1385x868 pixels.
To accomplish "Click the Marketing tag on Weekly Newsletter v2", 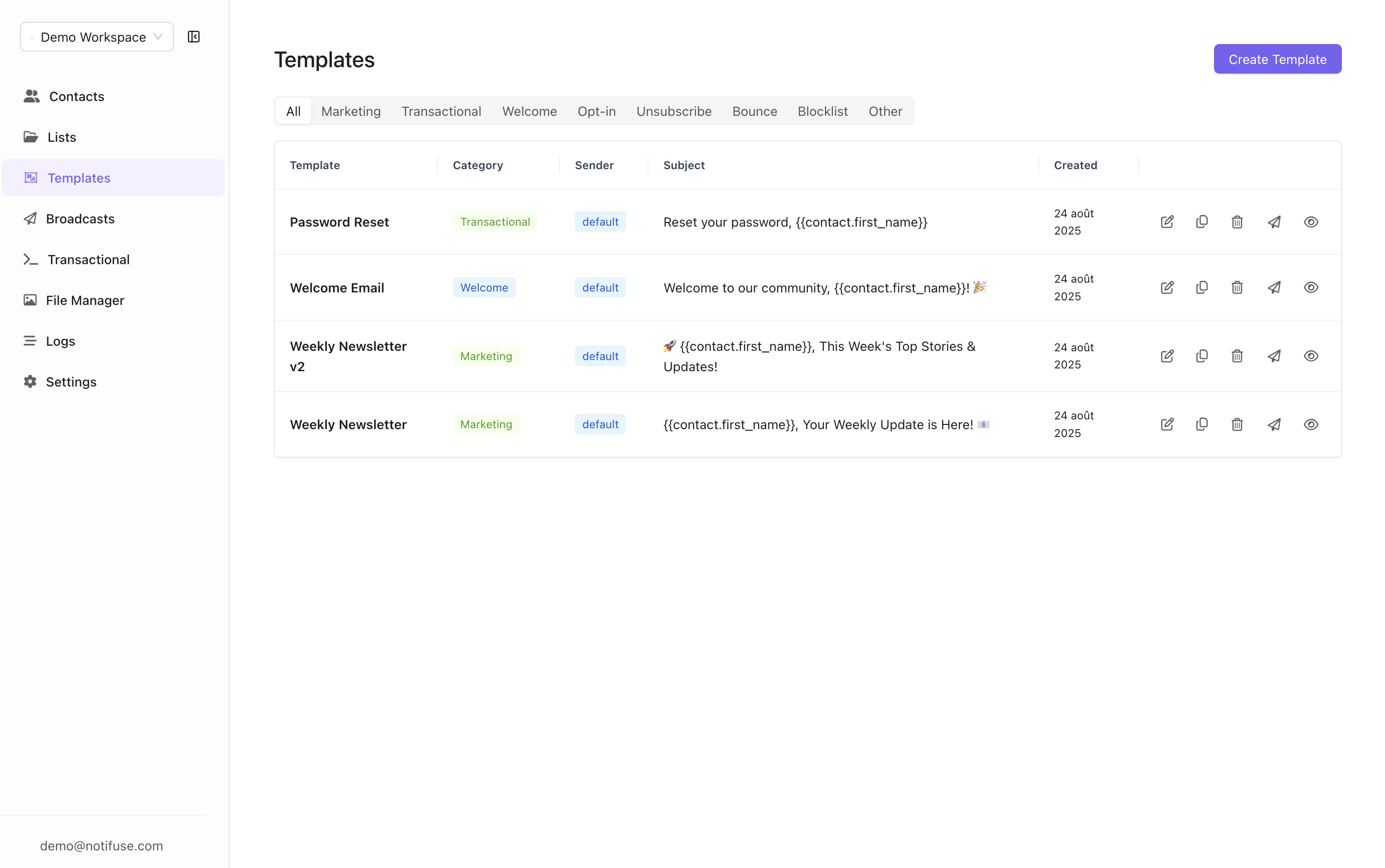I will [x=486, y=356].
